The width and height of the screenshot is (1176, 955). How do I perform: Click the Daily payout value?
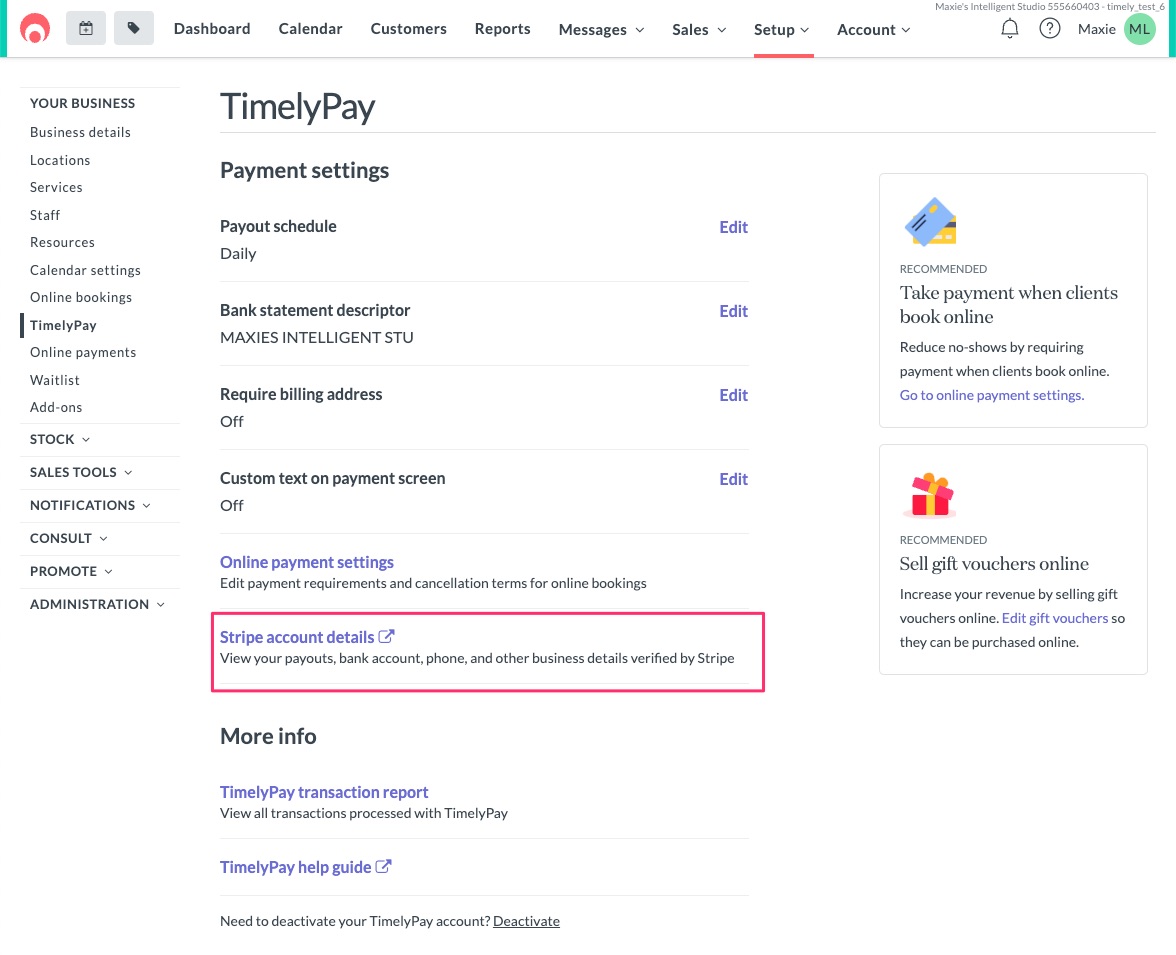point(238,254)
